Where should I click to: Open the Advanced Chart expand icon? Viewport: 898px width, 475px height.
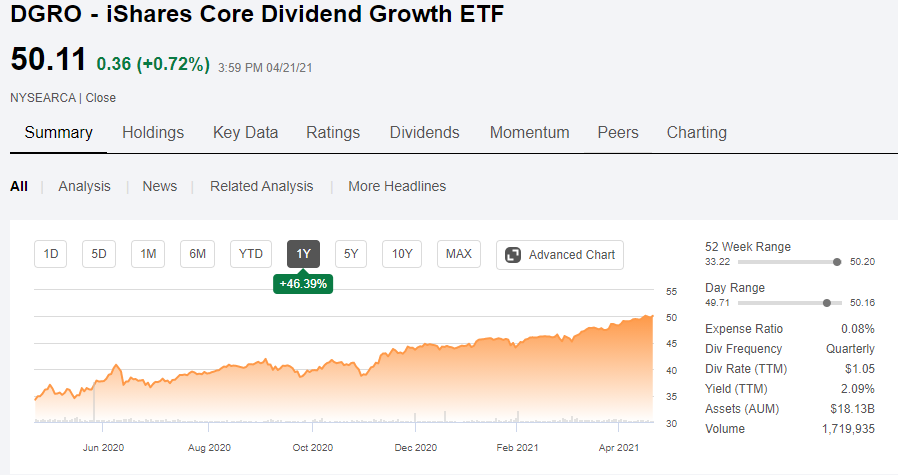point(513,255)
